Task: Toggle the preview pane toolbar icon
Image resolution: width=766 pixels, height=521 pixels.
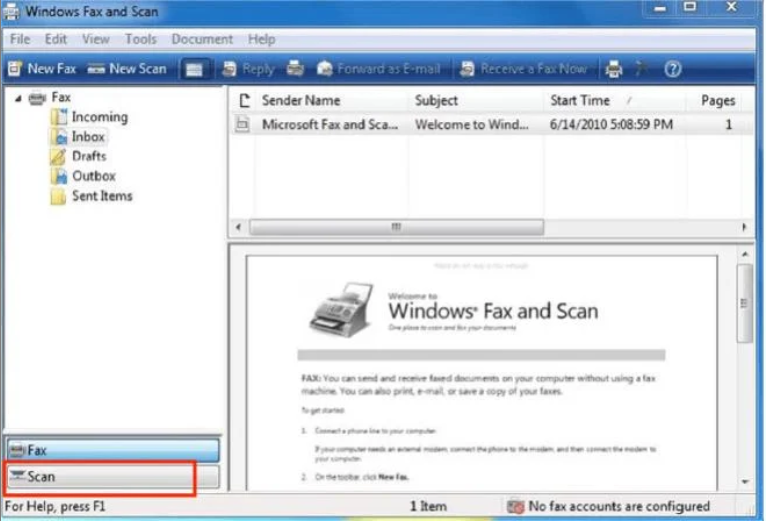Action: [194, 69]
